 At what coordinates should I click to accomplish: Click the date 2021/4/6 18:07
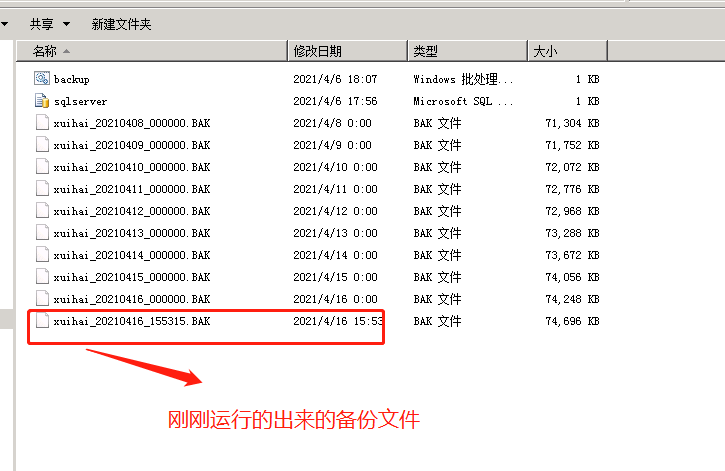pyautogui.click(x=335, y=79)
